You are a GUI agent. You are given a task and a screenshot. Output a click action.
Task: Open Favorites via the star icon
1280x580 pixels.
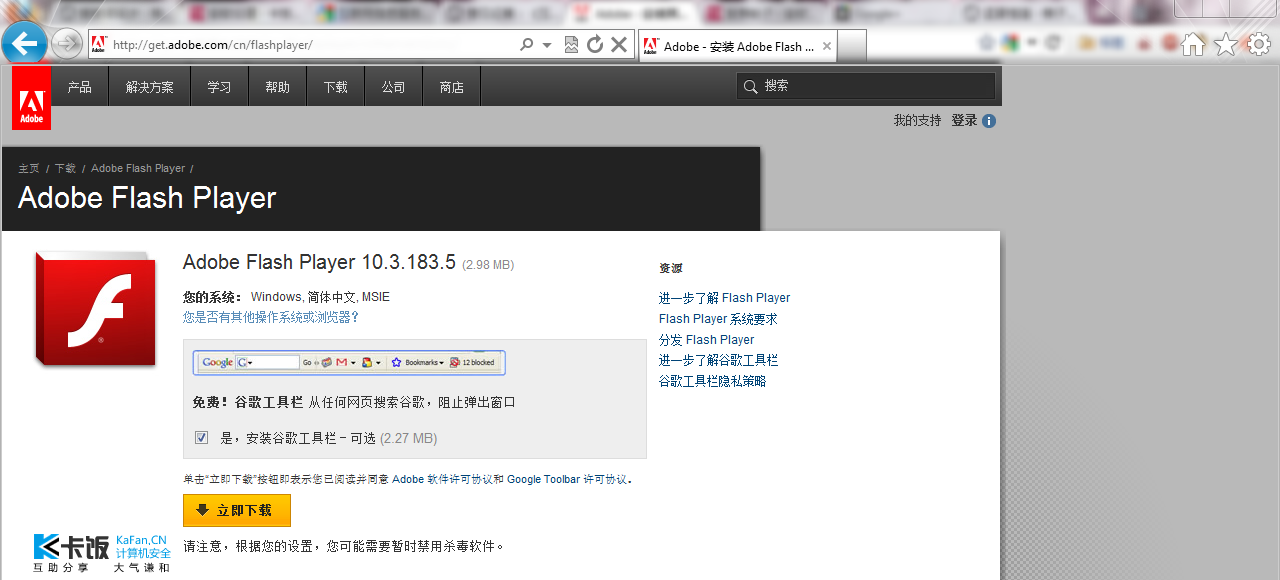coord(1226,44)
